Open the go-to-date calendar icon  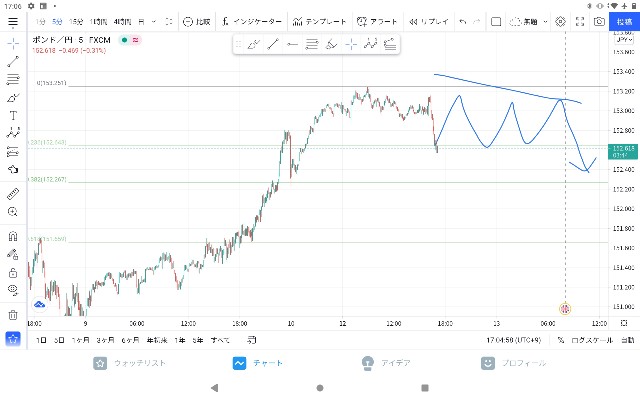(252, 340)
